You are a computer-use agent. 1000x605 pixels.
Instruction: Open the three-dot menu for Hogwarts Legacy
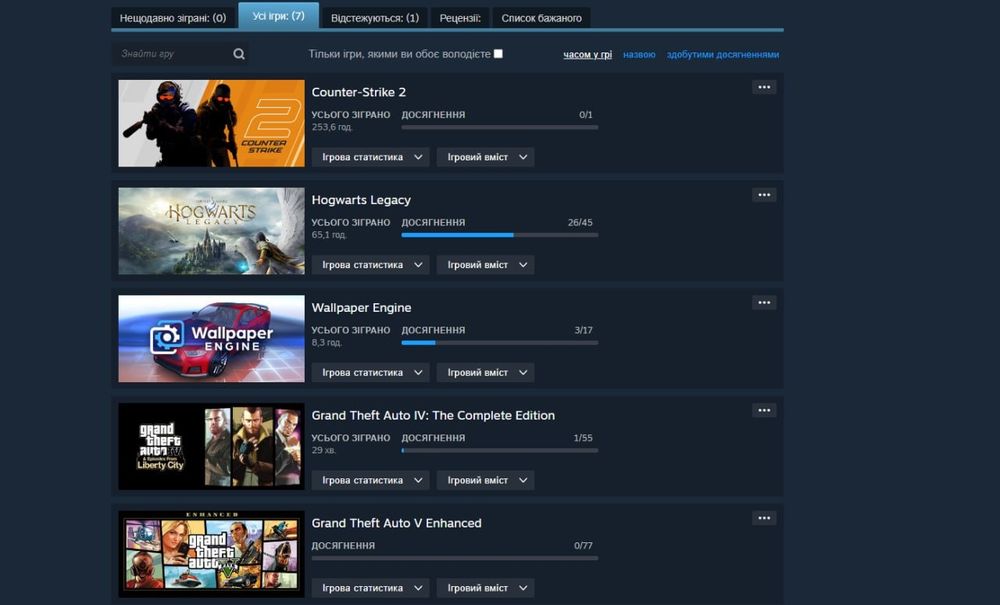coord(764,195)
